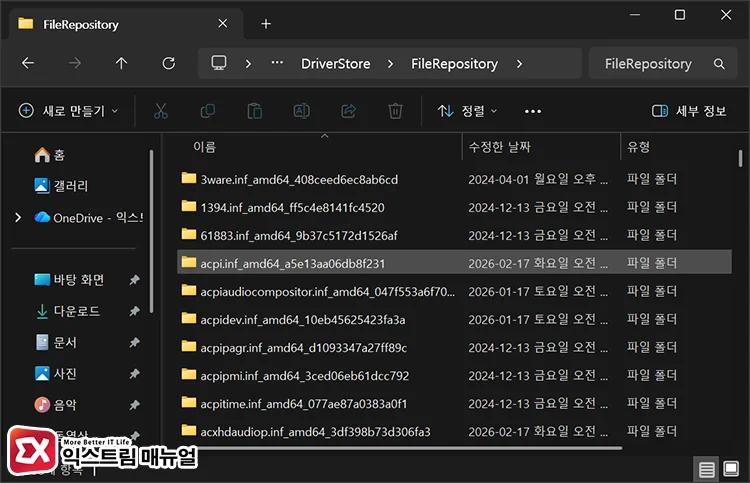This screenshot has width=750, height=483.
Task: Click the pin icon beside 문서
Action: (x=134, y=342)
